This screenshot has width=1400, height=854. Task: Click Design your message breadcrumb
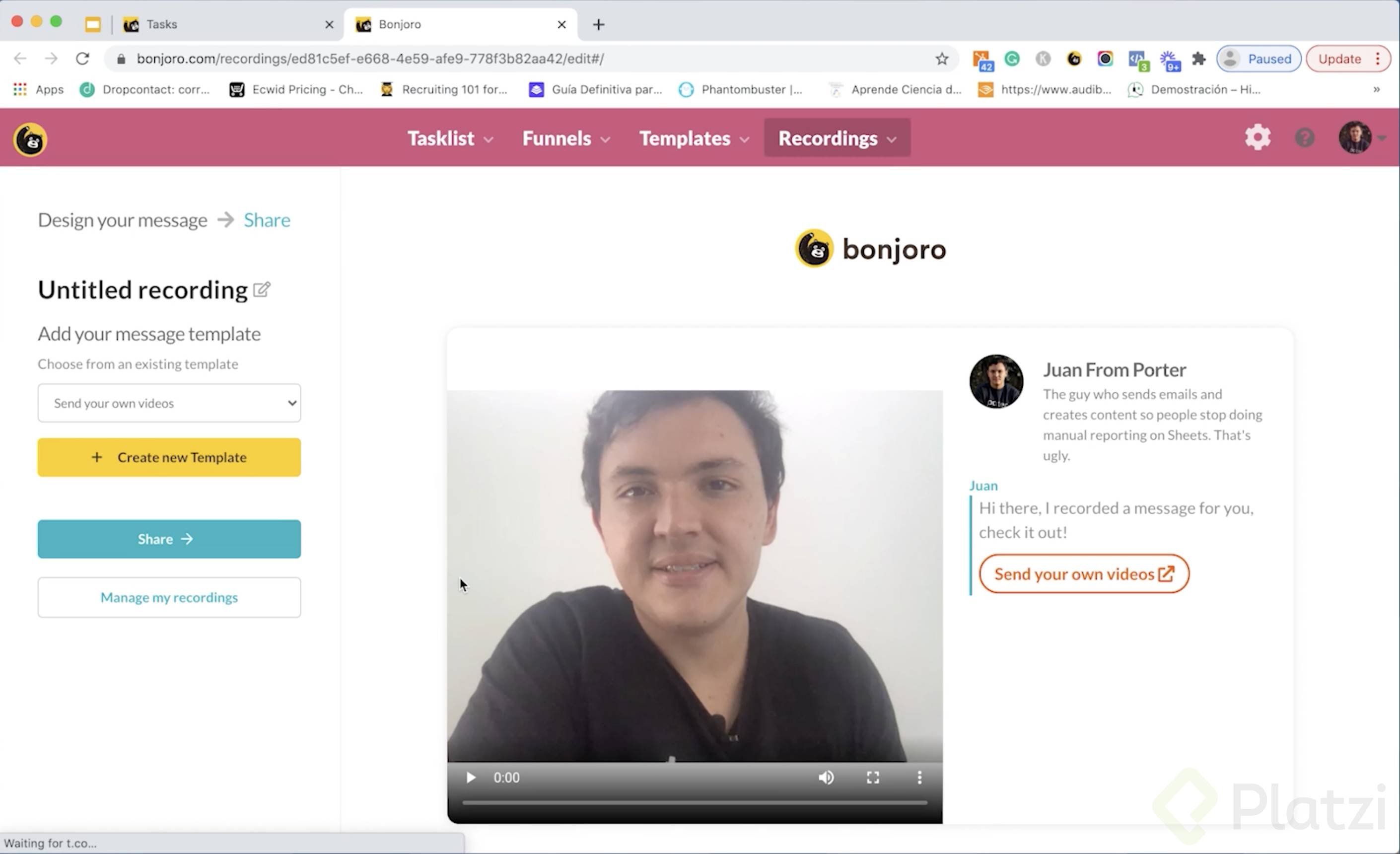(x=123, y=220)
